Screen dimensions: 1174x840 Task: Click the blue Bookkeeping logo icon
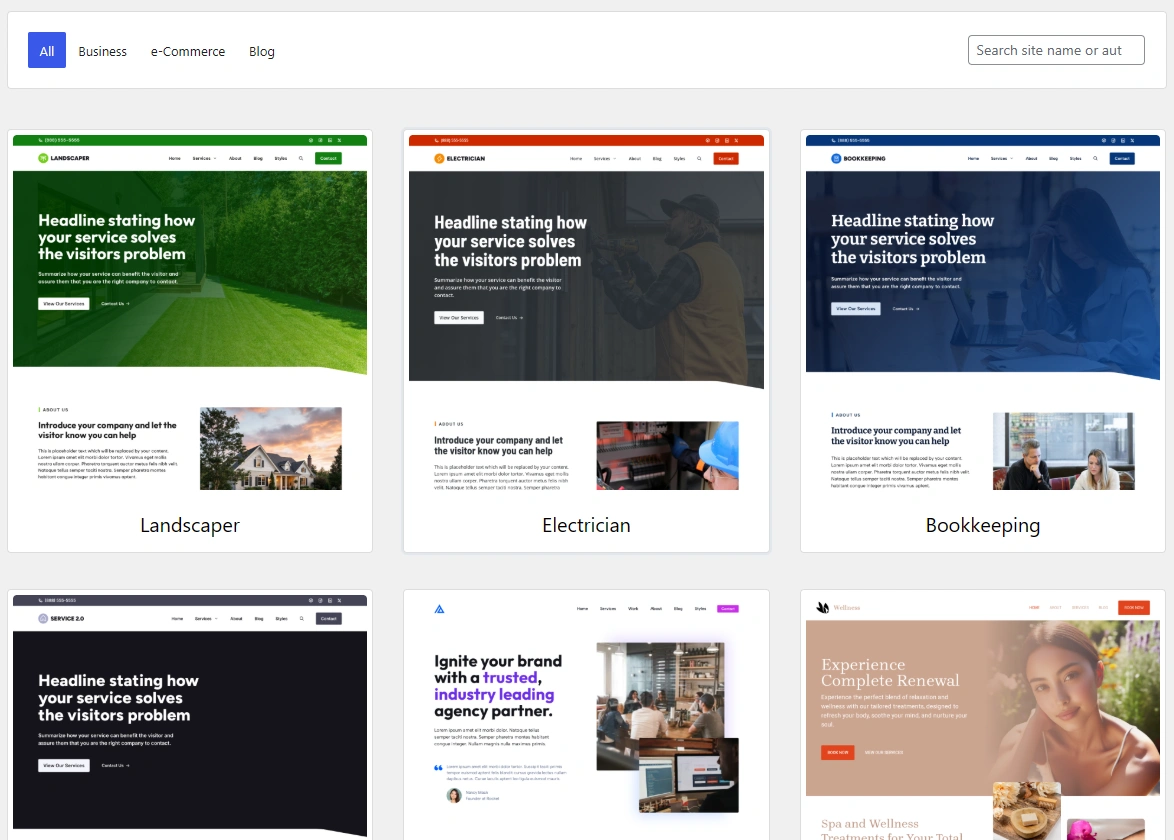point(835,158)
